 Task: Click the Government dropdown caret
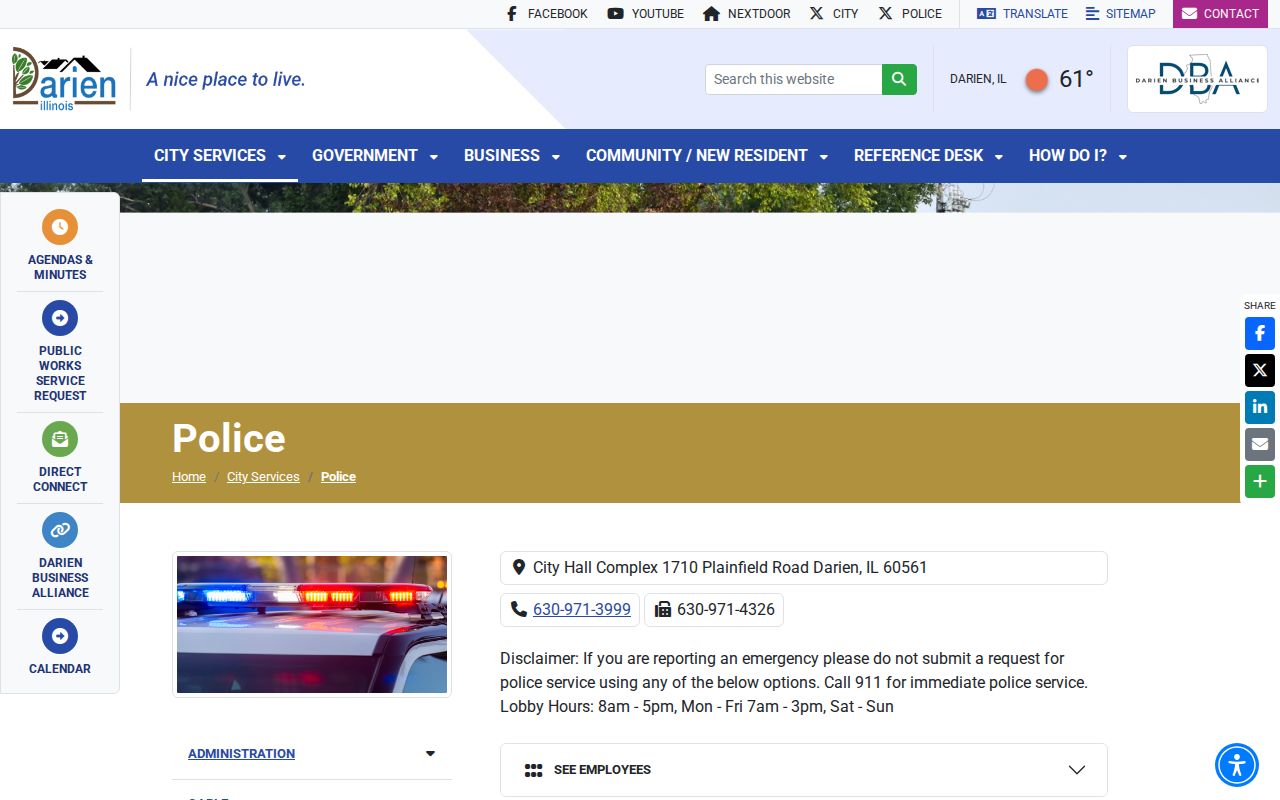(434, 157)
